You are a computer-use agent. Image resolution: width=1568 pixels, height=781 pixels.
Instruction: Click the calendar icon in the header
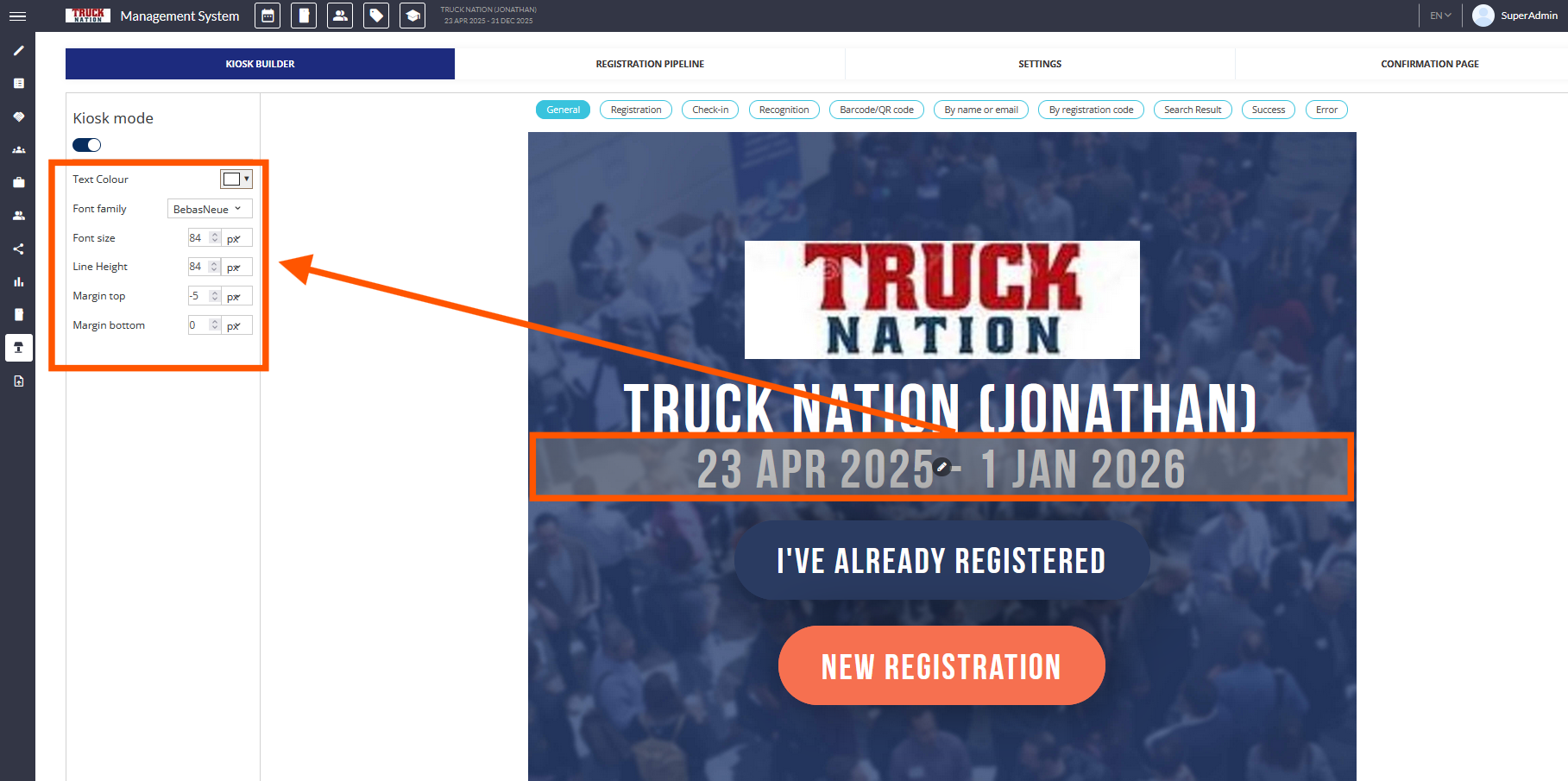point(268,16)
